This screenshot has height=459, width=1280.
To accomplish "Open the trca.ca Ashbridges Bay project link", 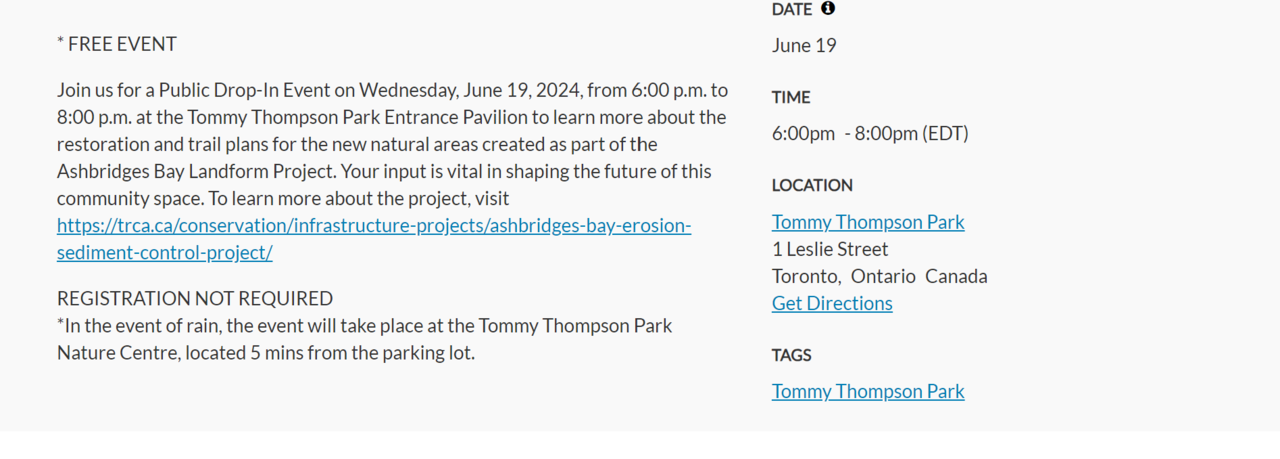I will point(373,226).
